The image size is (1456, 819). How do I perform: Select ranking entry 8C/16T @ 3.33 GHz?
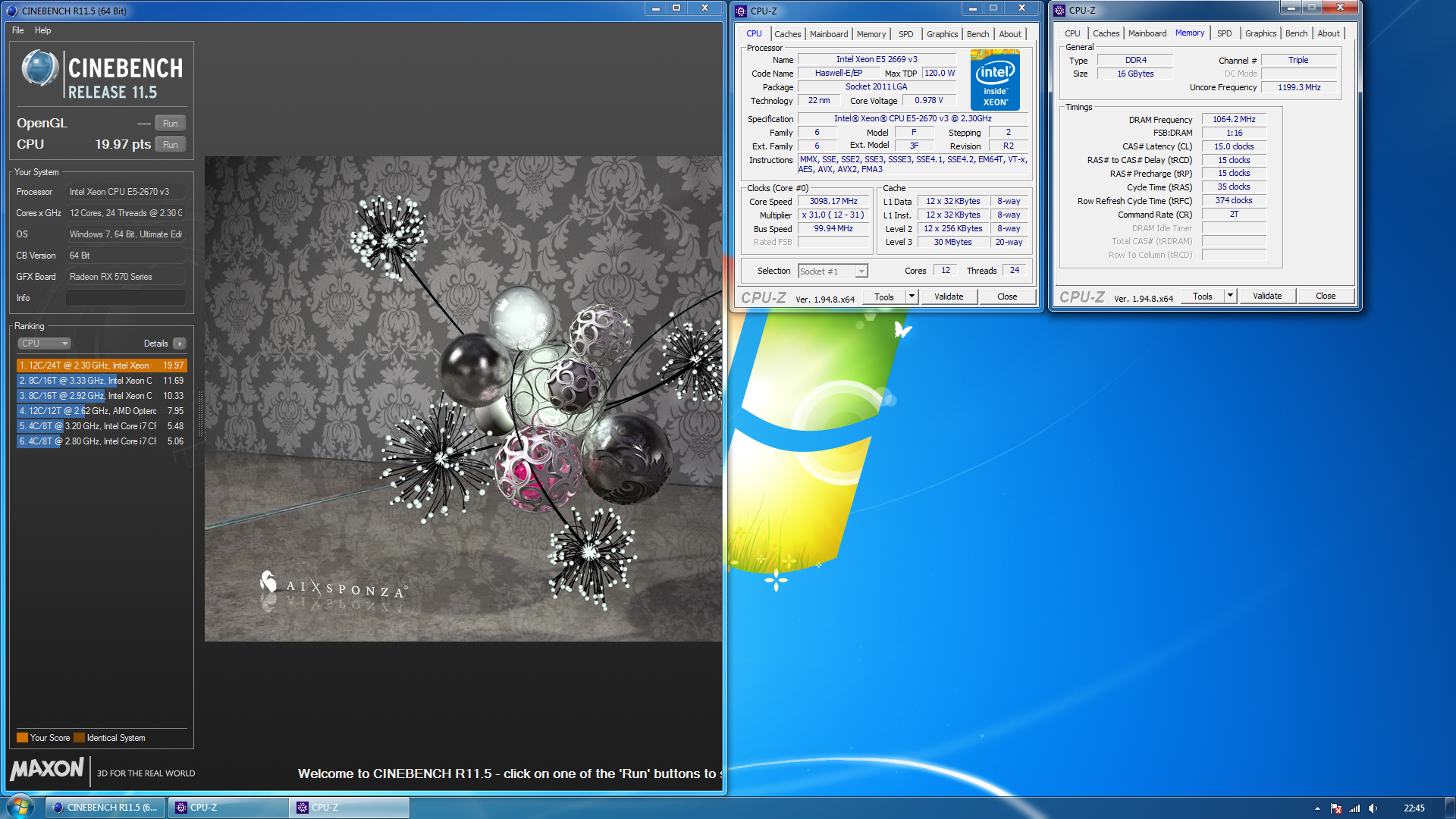tap(101, 381)
